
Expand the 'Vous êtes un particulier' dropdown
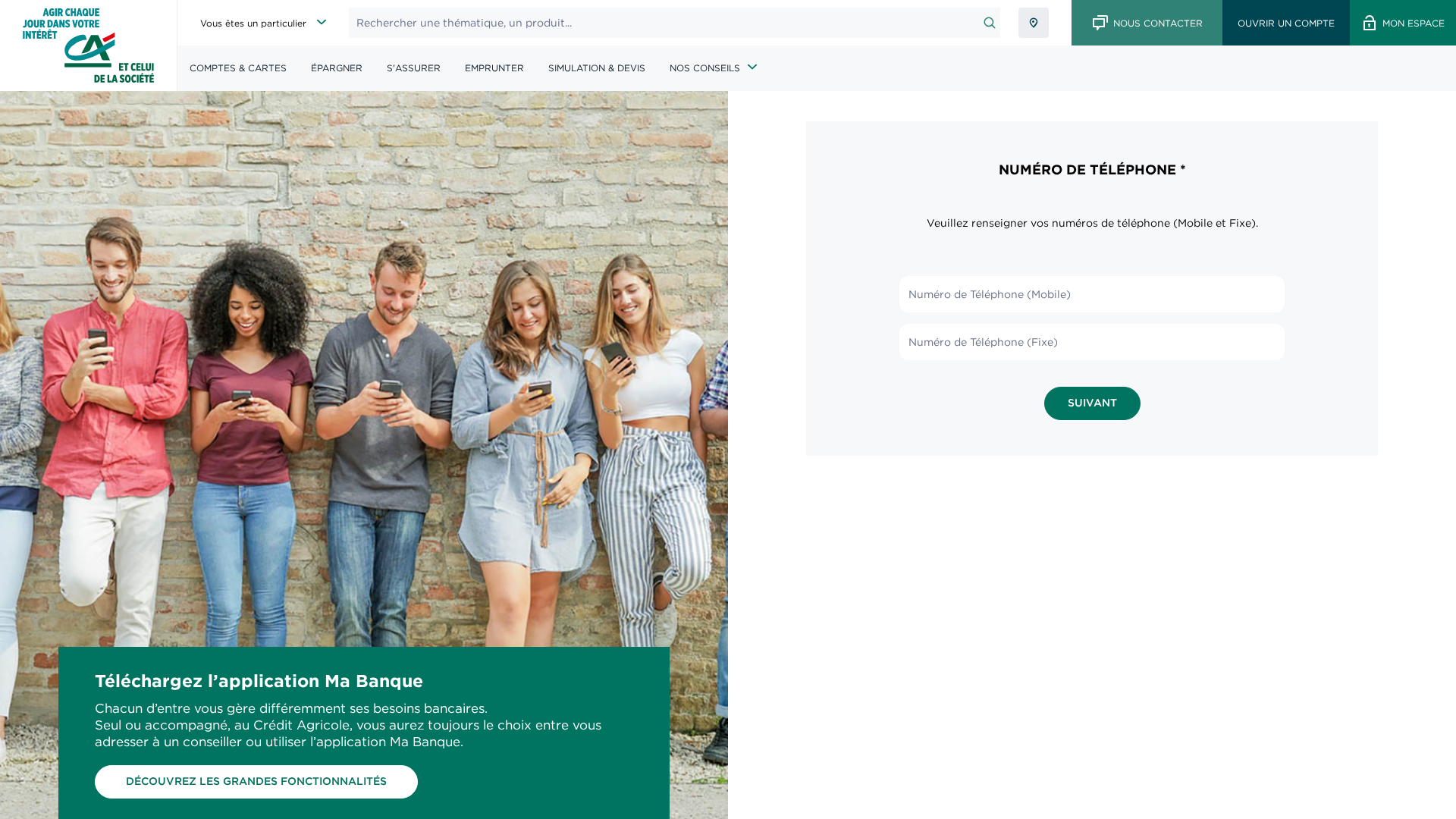[263, 23]
